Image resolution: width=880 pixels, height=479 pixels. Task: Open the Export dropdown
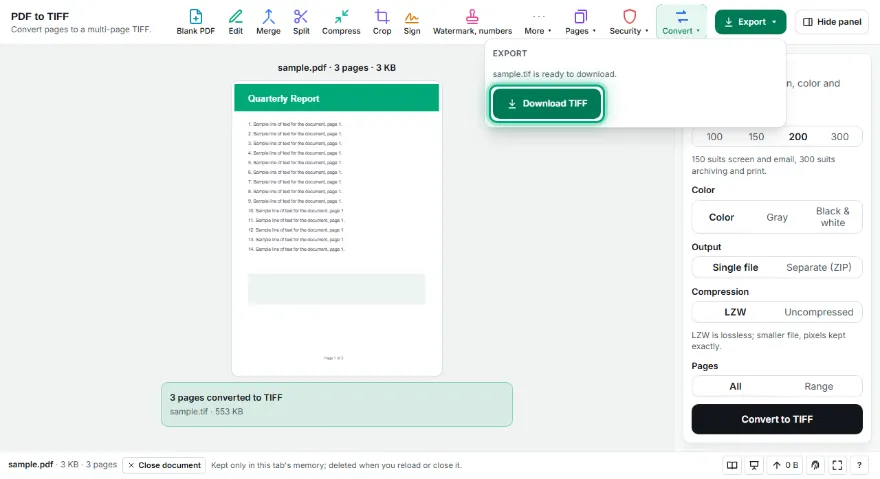(750, 22)
